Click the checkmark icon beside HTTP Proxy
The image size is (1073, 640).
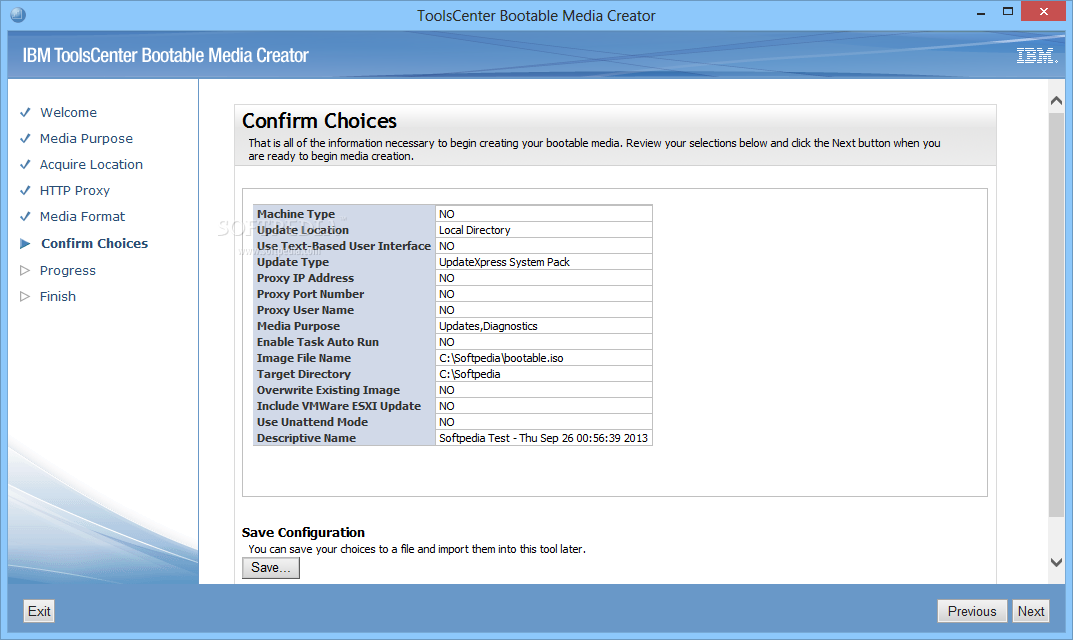(x=25, y=190)
